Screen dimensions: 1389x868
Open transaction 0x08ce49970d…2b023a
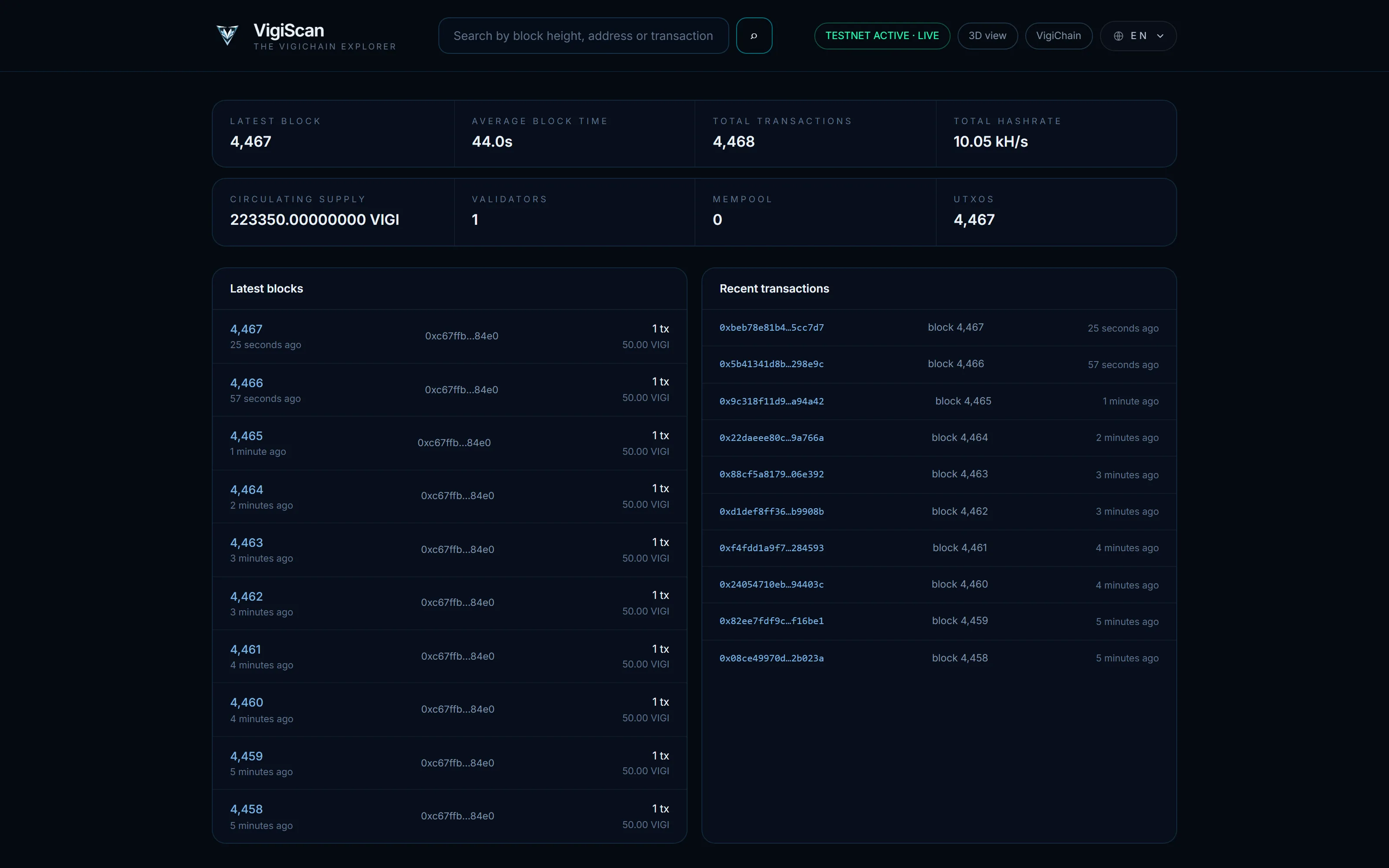point(771,658)
